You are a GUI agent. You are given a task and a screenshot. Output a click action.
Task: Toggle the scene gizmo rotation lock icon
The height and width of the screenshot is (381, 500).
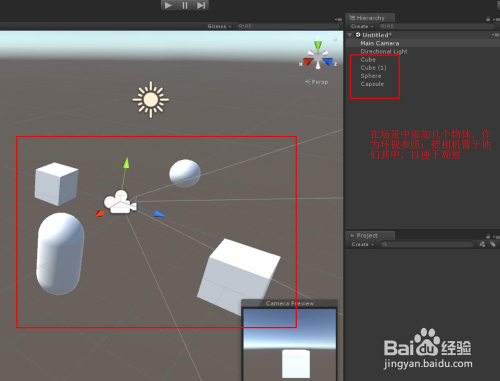pyautogui.click(x=336, y=39)
